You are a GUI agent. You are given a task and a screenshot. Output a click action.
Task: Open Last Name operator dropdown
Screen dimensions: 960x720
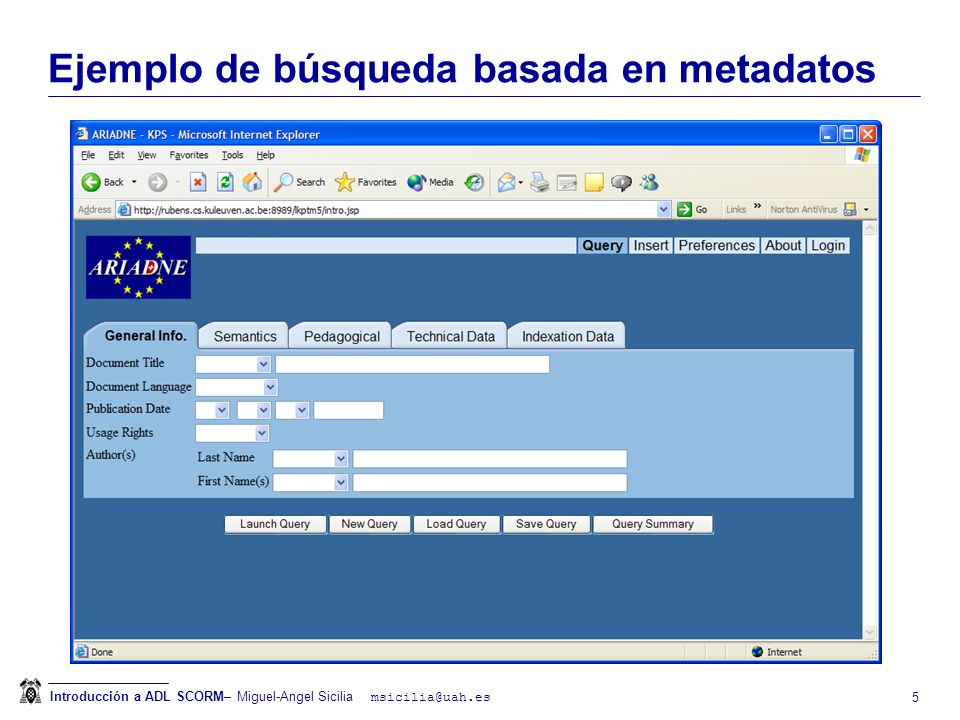tap(341, 459)
